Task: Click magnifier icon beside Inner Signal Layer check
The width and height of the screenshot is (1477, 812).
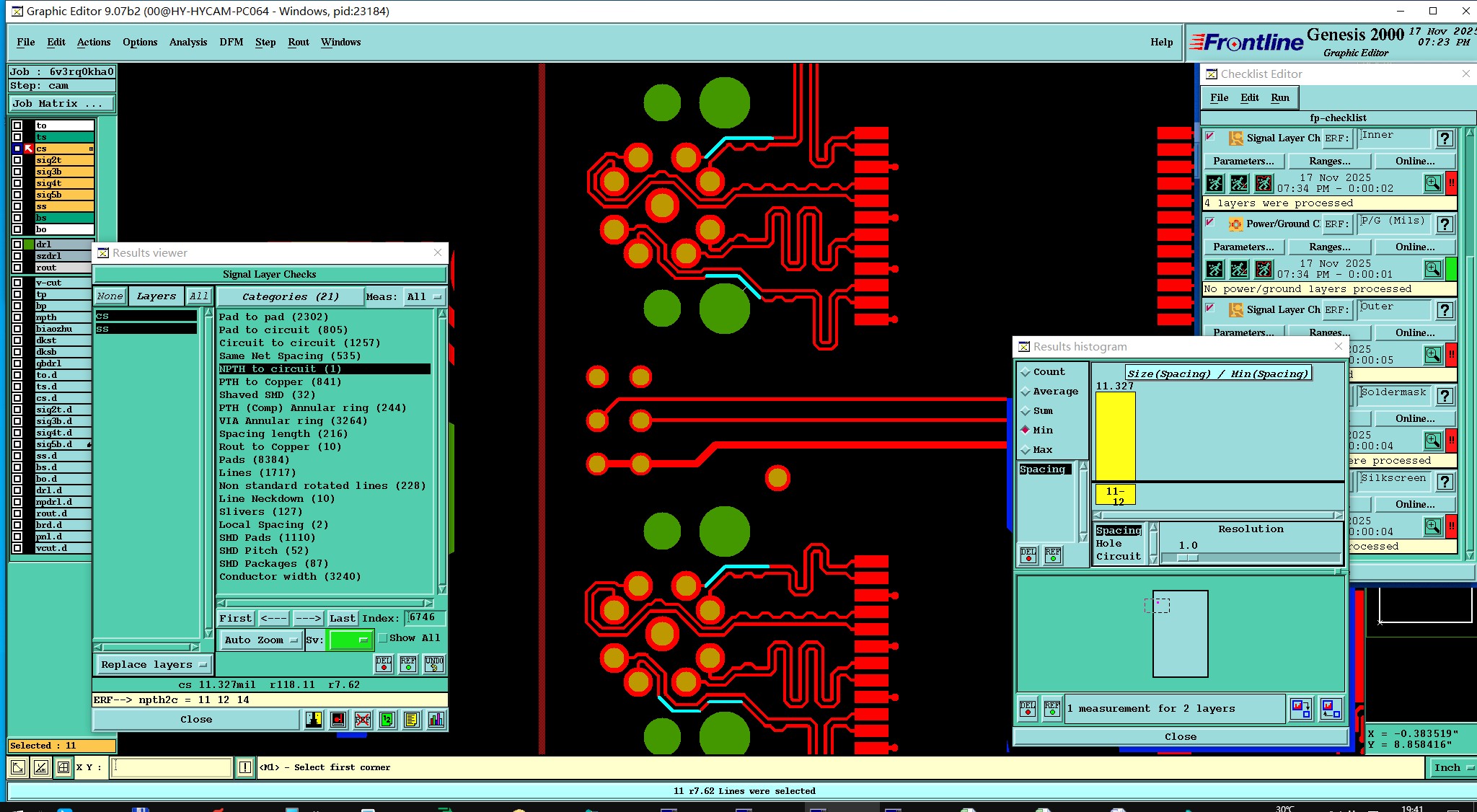Action: coord(1432,183)
